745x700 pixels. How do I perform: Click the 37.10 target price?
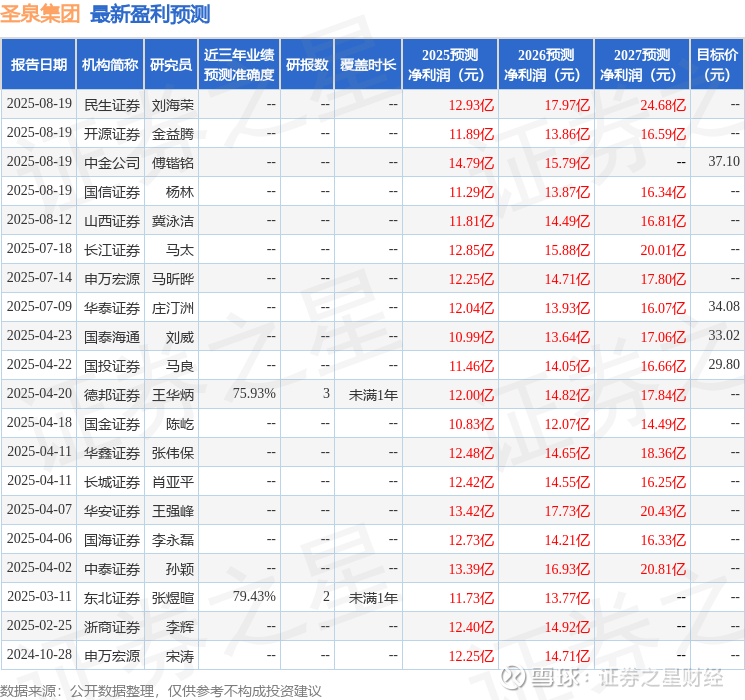(724, 162)
